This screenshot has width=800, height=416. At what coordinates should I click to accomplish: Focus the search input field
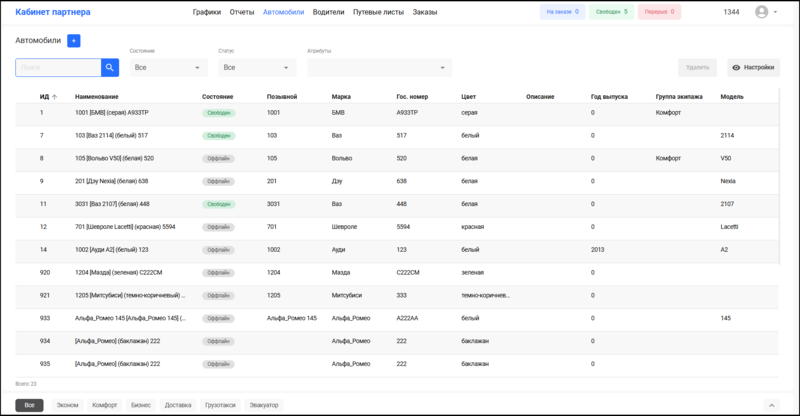(x=58, y=67)
